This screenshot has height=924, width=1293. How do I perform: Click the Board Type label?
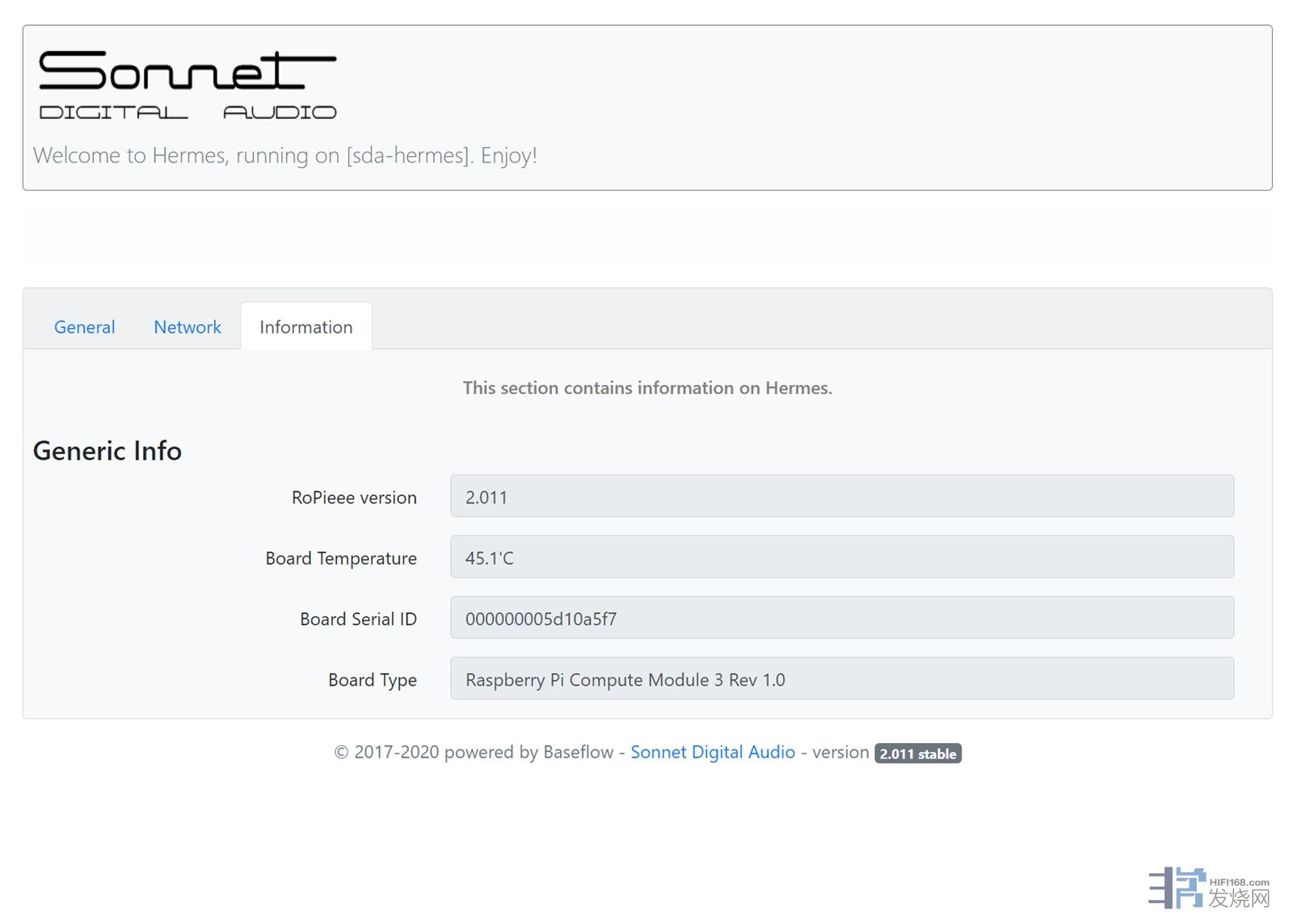point(372,680)
